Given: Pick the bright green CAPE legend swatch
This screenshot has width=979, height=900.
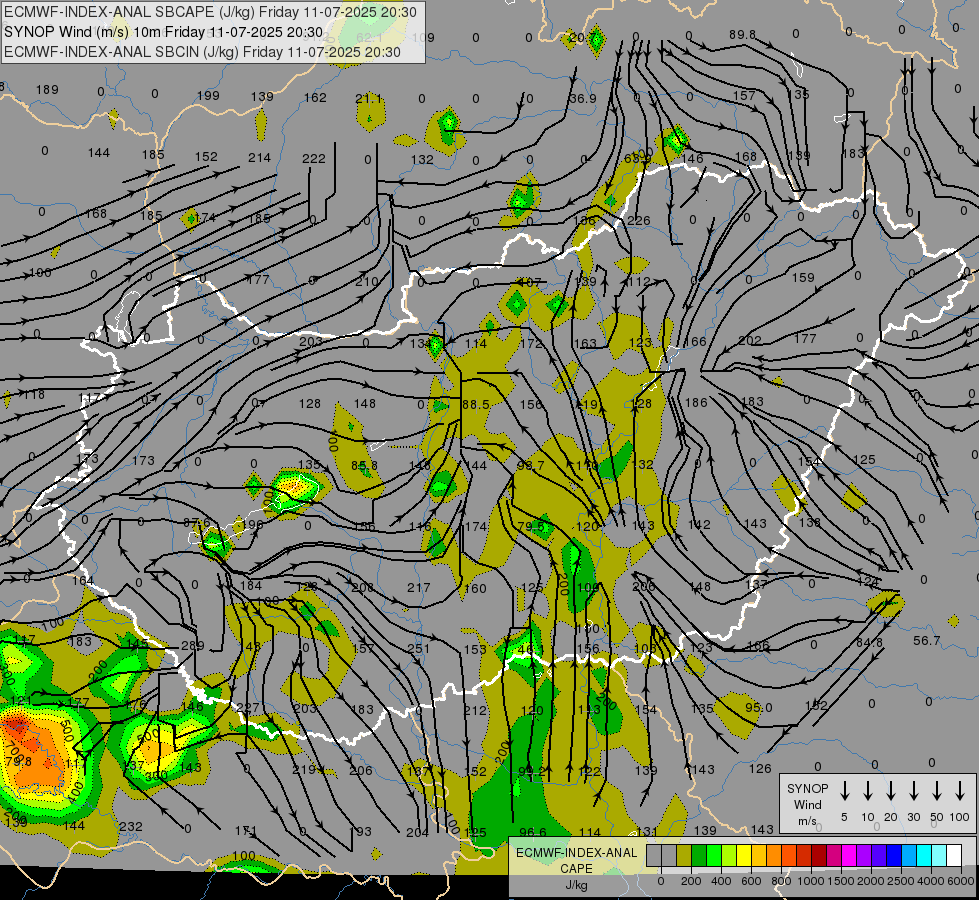Looking at the screenshot, I should point(714,856).
